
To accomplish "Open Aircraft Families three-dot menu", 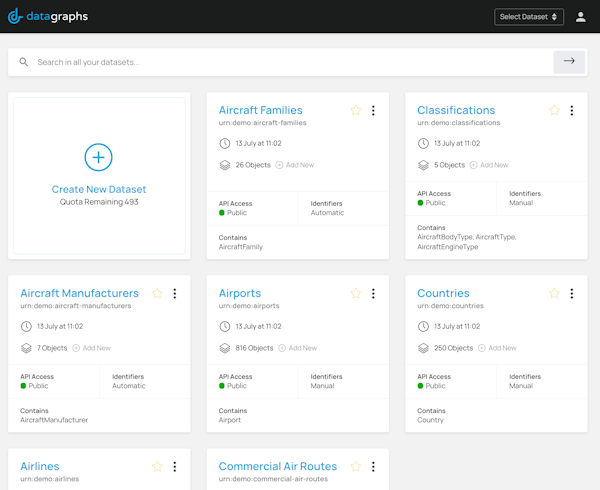I will click(x=373, y=111).
